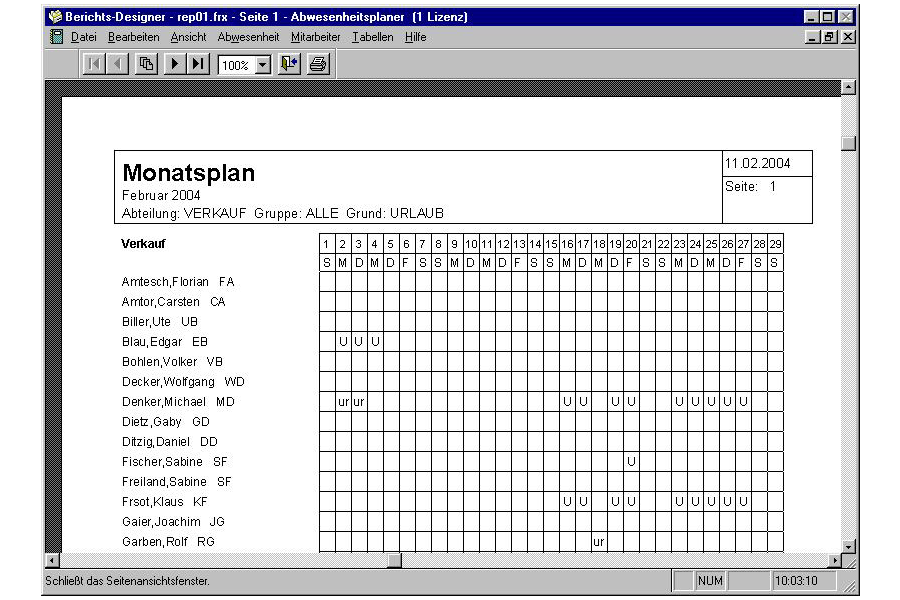Screen dimensions: 900x600
Task: Select employee Amtor,Carsten CA
Action: point(173,302)
